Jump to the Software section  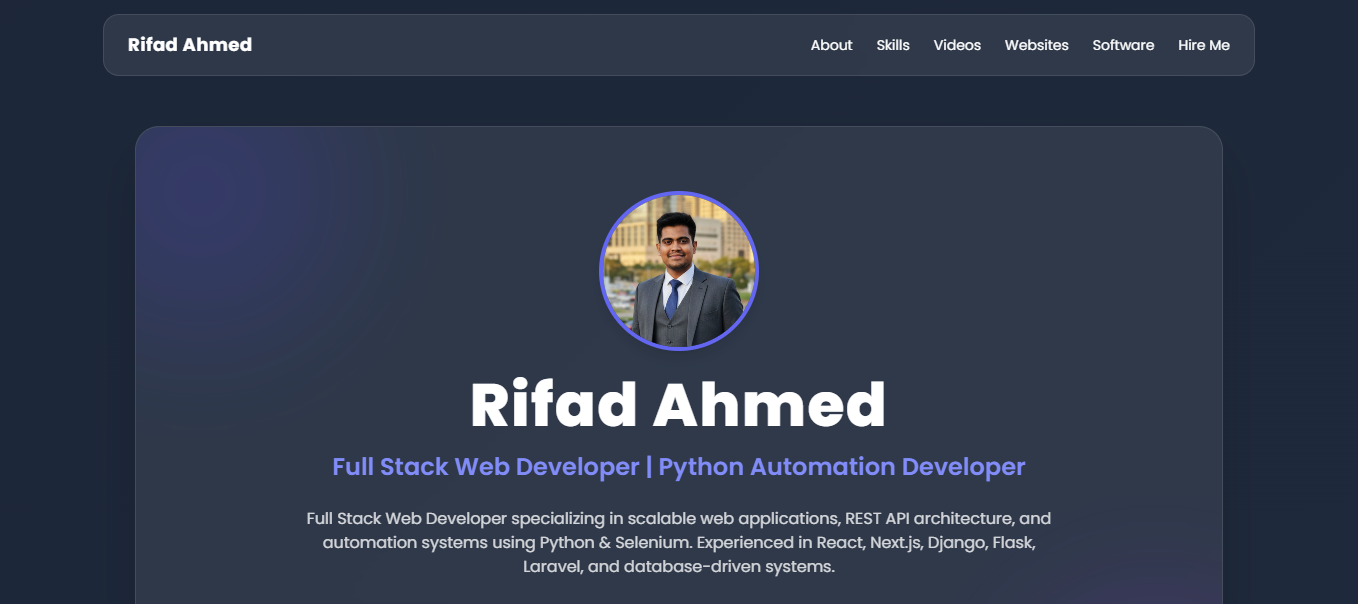pyautogui.click(x=1123, y=45)
